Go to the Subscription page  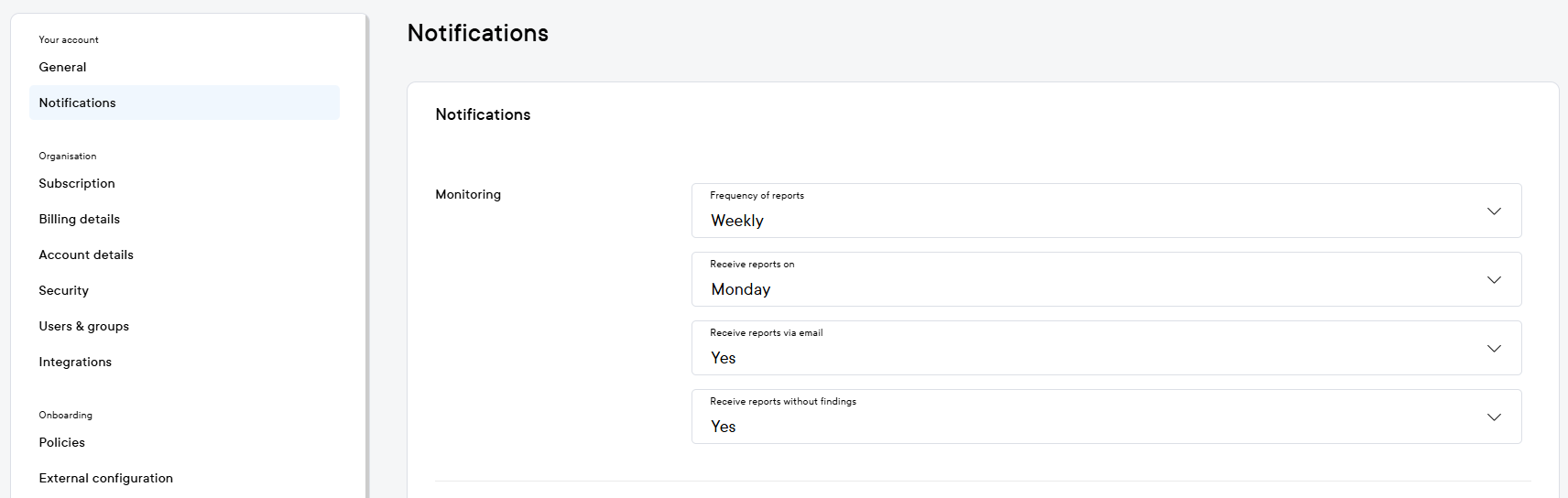click(76, 183)
